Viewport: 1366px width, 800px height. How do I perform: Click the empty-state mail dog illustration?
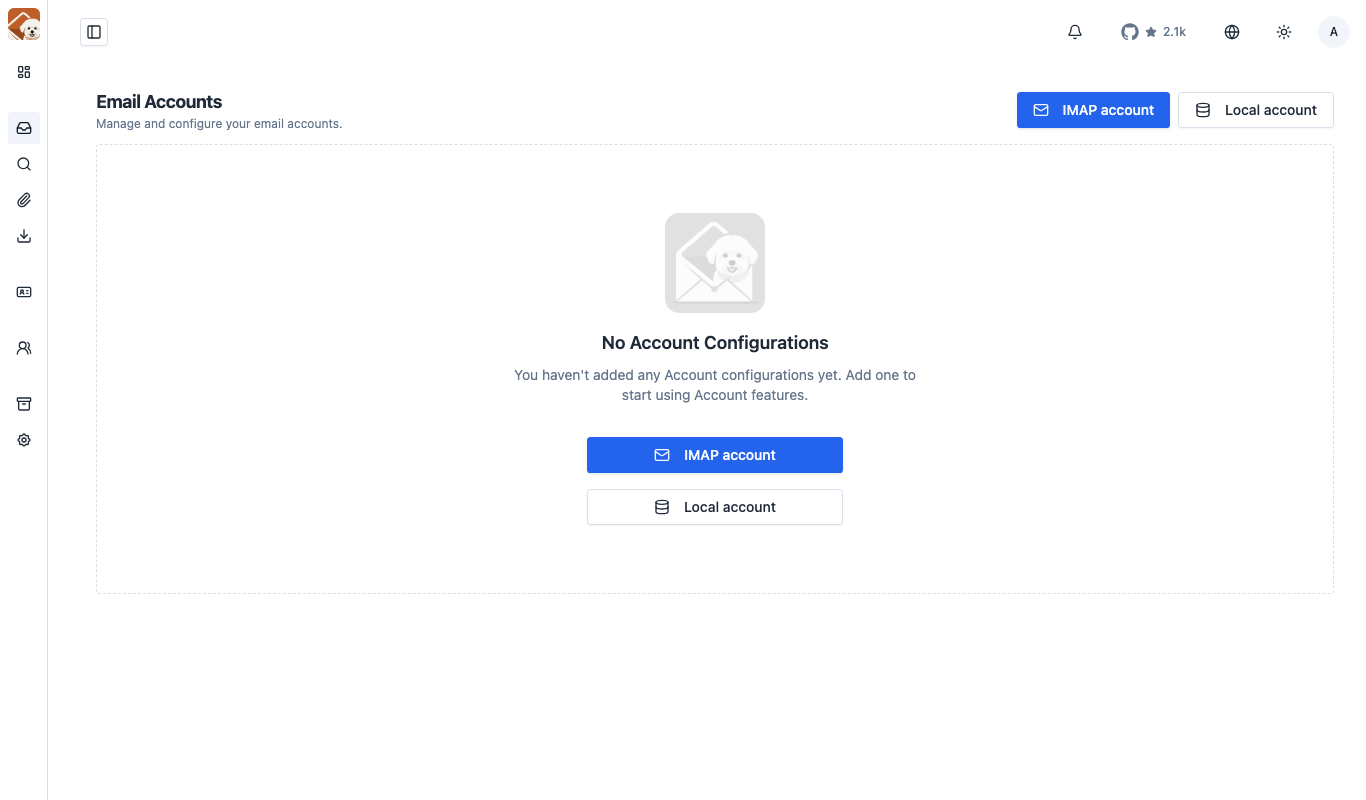coord(715,263)
